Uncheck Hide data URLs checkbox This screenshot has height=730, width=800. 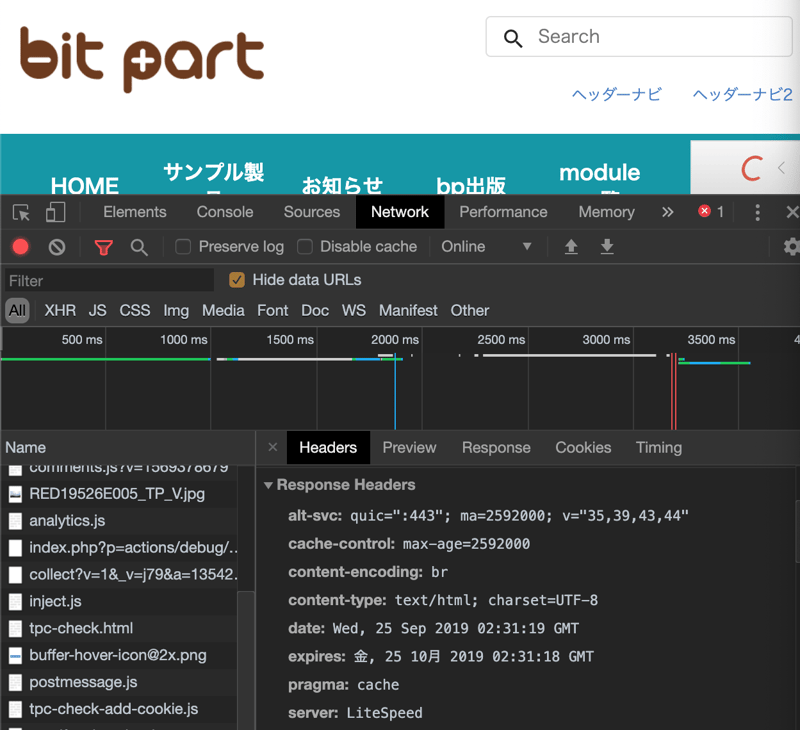[237, 280]
